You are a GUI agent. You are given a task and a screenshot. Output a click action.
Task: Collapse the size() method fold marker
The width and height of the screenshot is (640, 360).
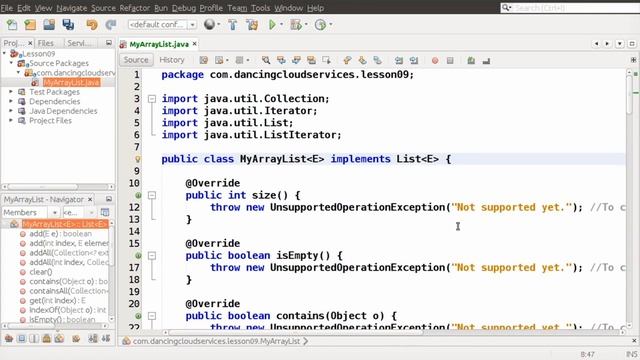pos(152,195)
